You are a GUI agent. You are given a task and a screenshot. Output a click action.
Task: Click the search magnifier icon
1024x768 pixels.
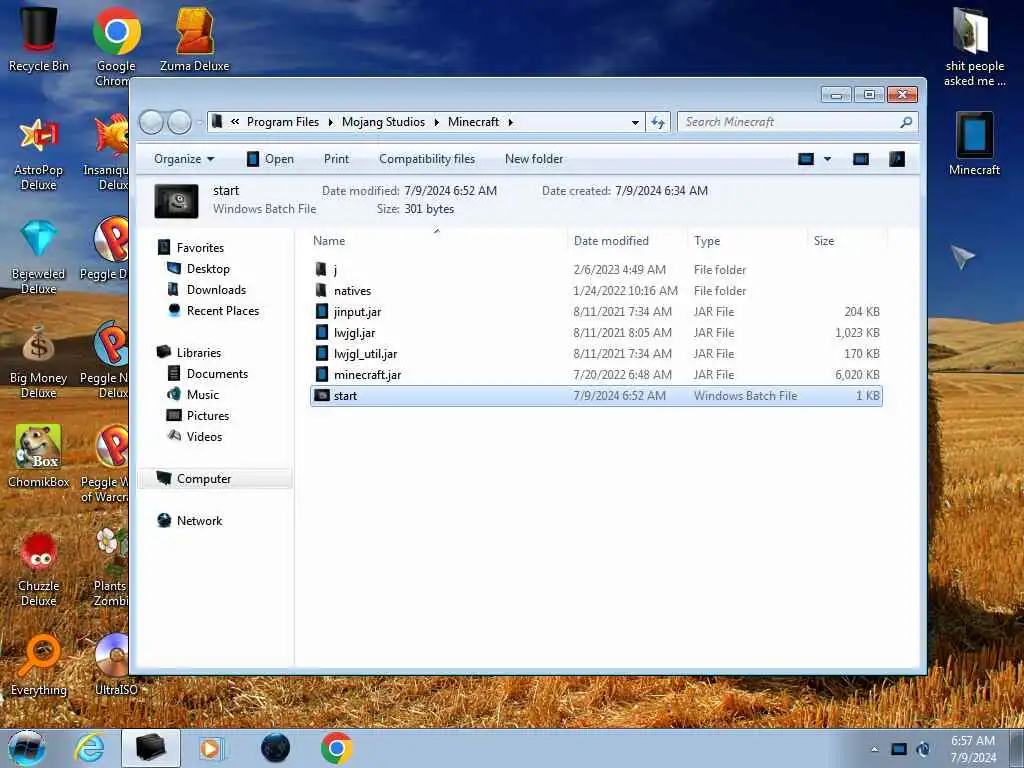coord(906,122)
